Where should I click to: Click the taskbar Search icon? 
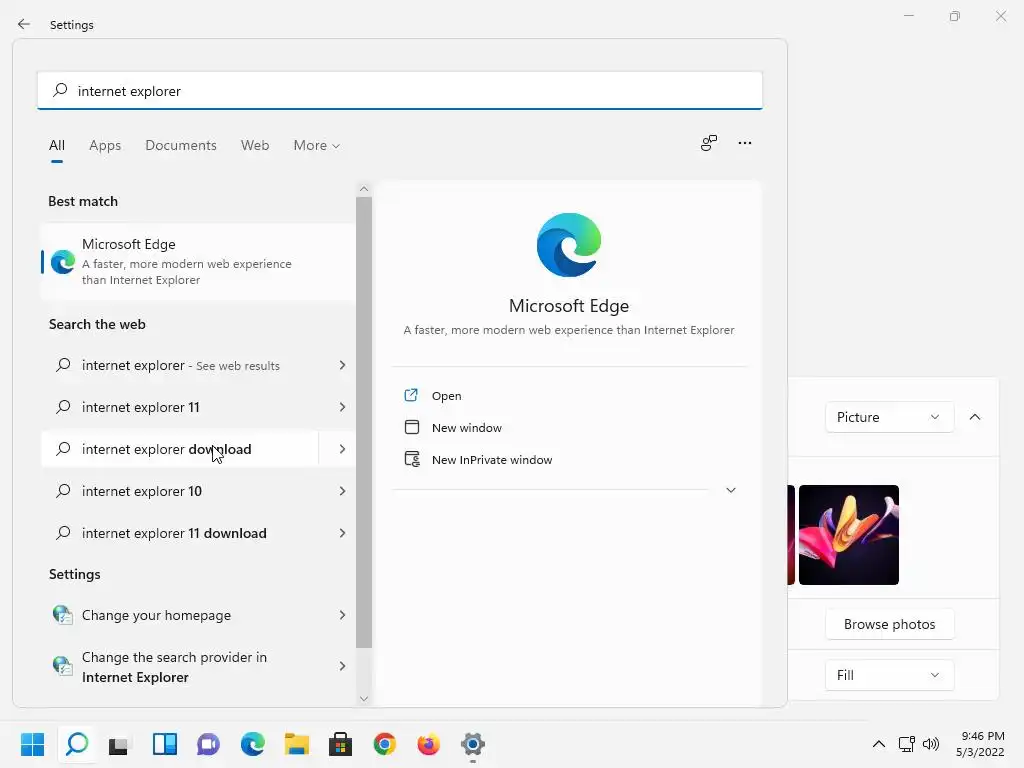pos(77,744)
